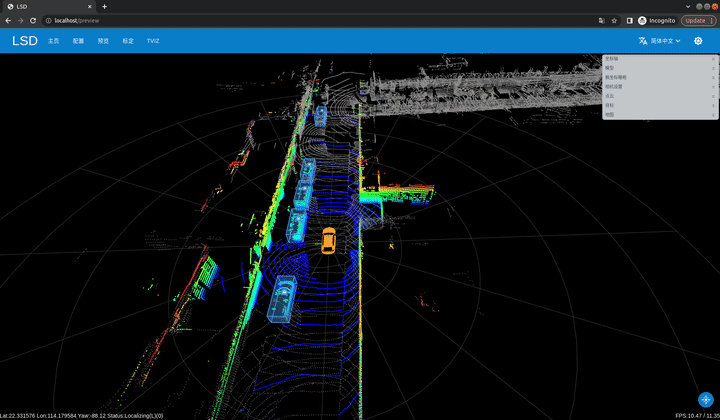Open a new browser tab with plus icon

104,6
